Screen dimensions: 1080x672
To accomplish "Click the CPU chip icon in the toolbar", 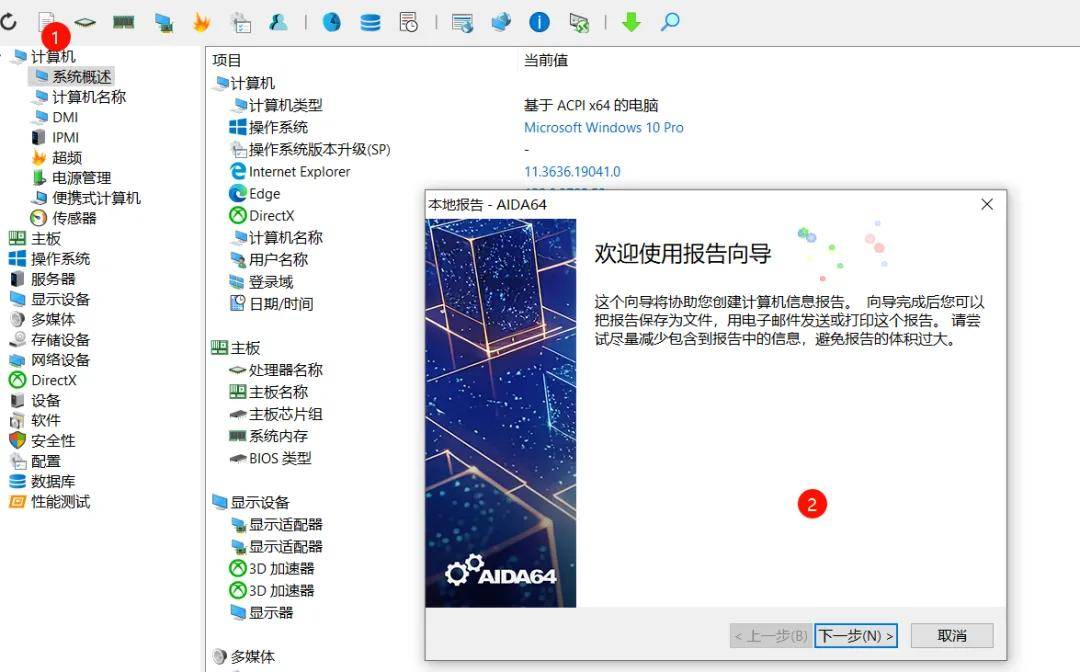I will pyautogui.click(x=85, y=23).
